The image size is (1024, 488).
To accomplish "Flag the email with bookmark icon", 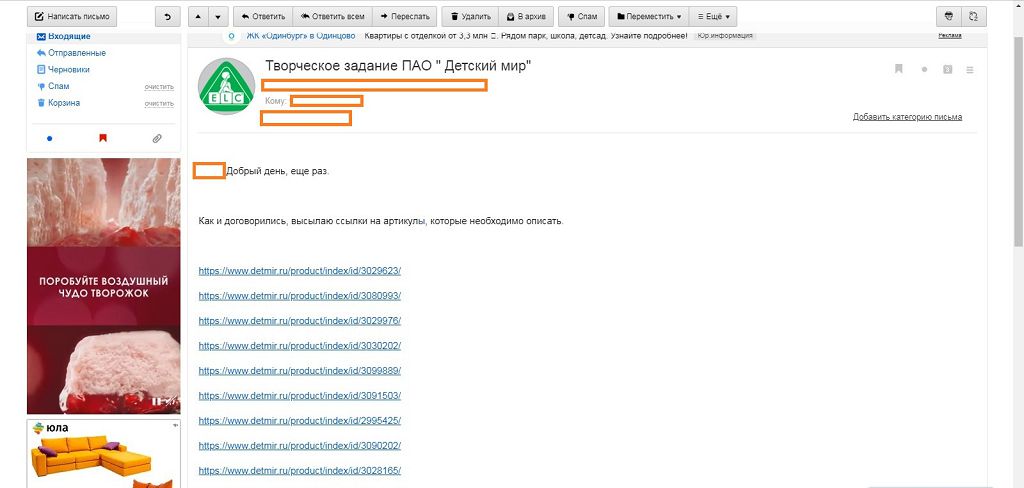I will 899,69.
